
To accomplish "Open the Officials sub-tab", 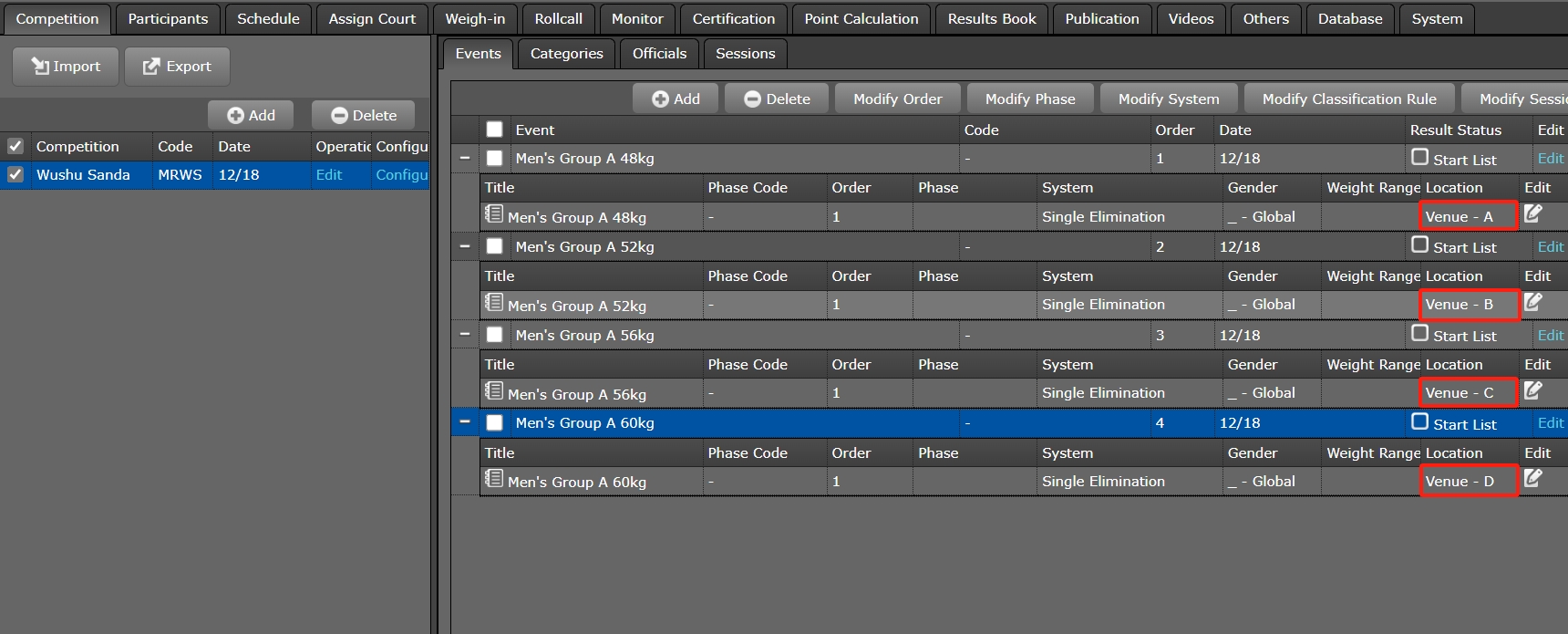I will pos(659,54).
